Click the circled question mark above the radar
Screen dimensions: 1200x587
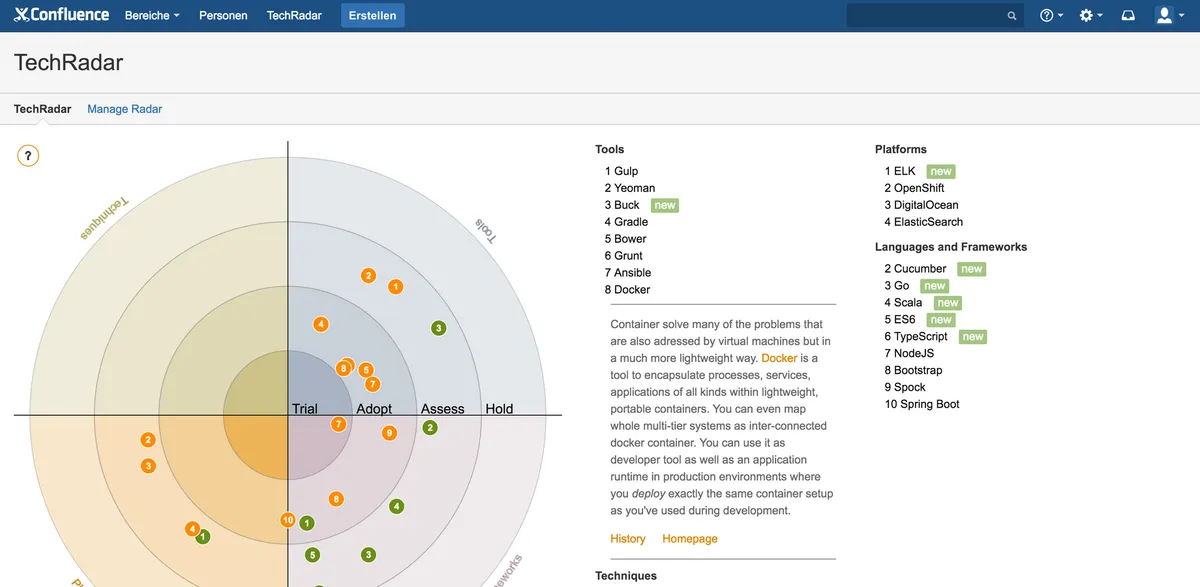point(28,156)
